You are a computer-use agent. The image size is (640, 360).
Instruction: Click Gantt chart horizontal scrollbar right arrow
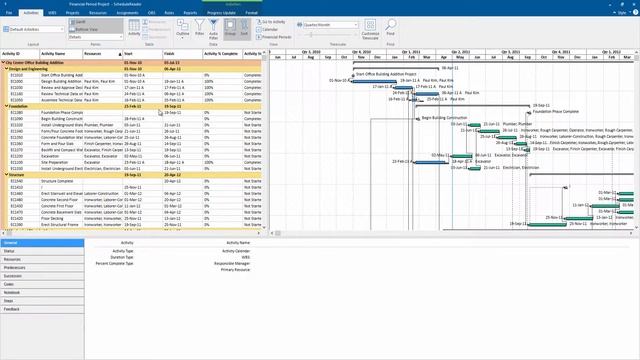pos(631,233)
